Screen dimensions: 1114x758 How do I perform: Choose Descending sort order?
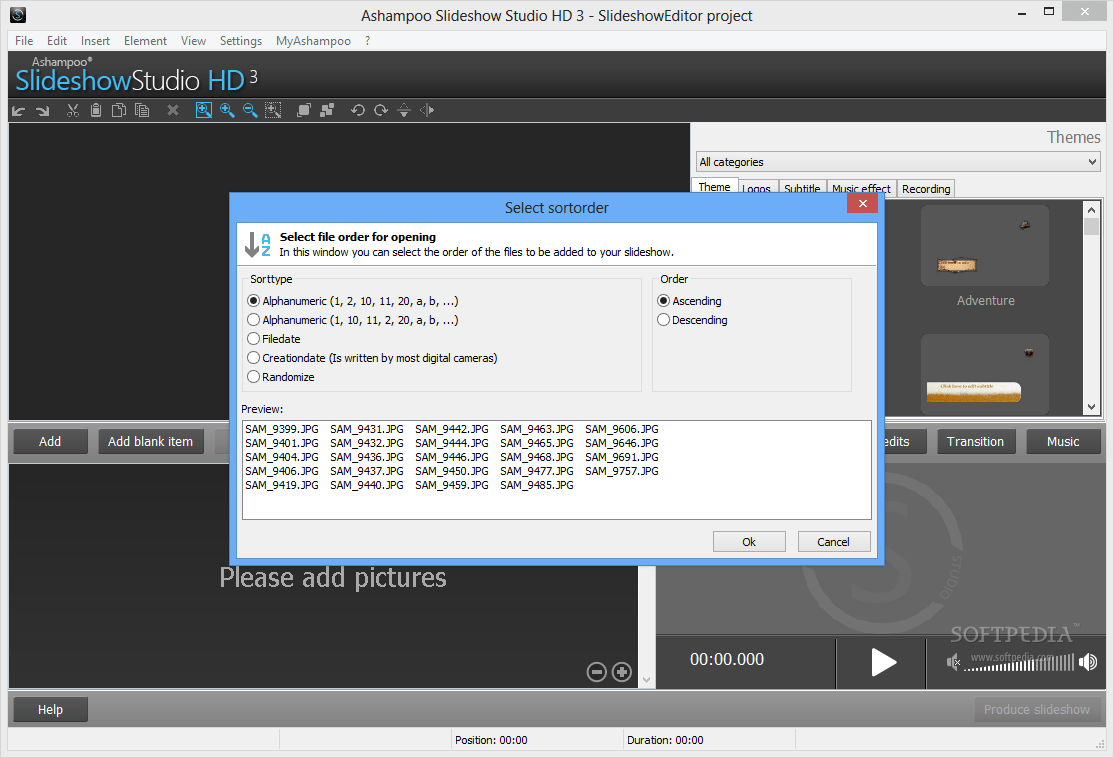coord(663,319)
